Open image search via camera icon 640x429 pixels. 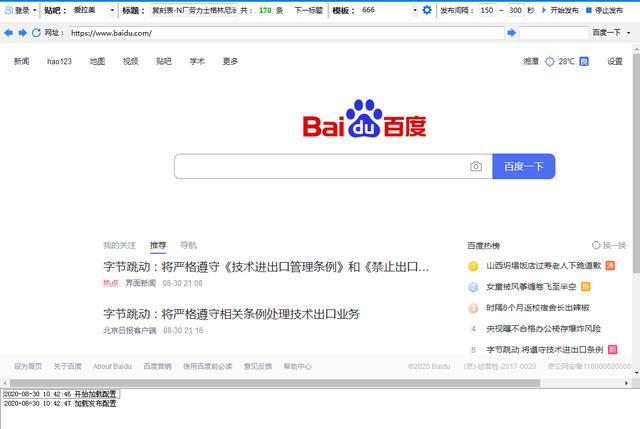(x=476, y=166)
